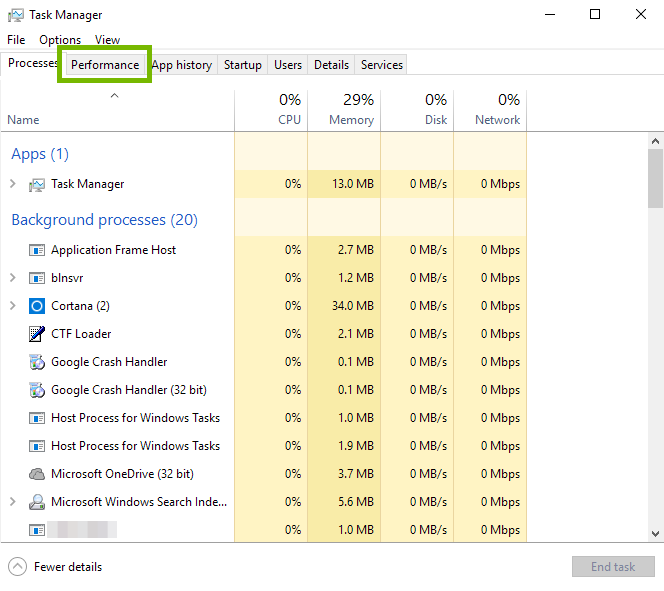Image resolution: width=664 pixels, height=591 pixels.
Task: Minimize the Task Manager window
Action: coord(550,14)
